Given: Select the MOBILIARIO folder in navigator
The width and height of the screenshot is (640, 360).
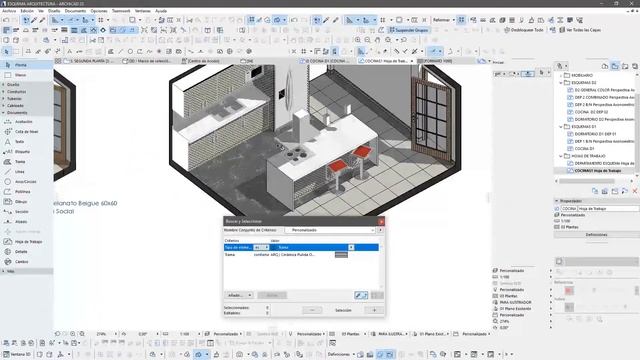Looking at the screenshot, I should click(x=582, y=75).
